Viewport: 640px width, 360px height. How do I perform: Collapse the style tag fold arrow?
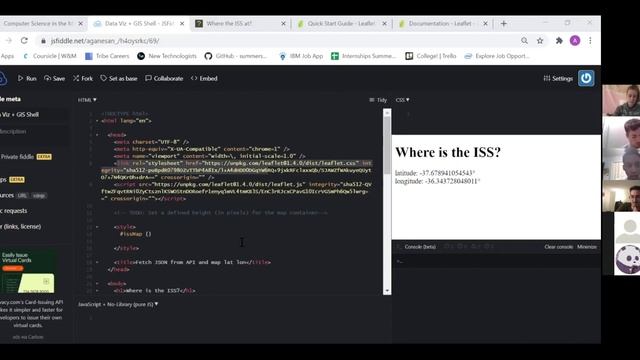pyautogui.click(x=97, y=227)
